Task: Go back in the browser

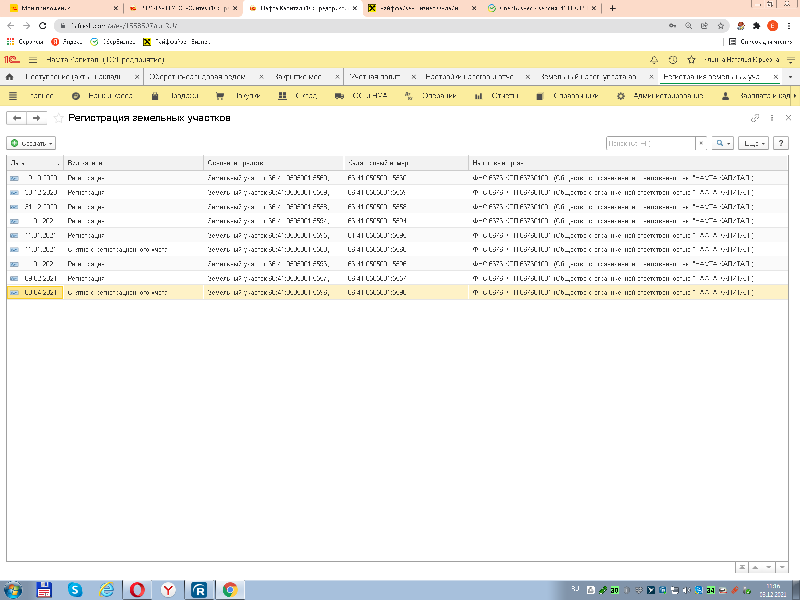Action: (x=11, y=26)
